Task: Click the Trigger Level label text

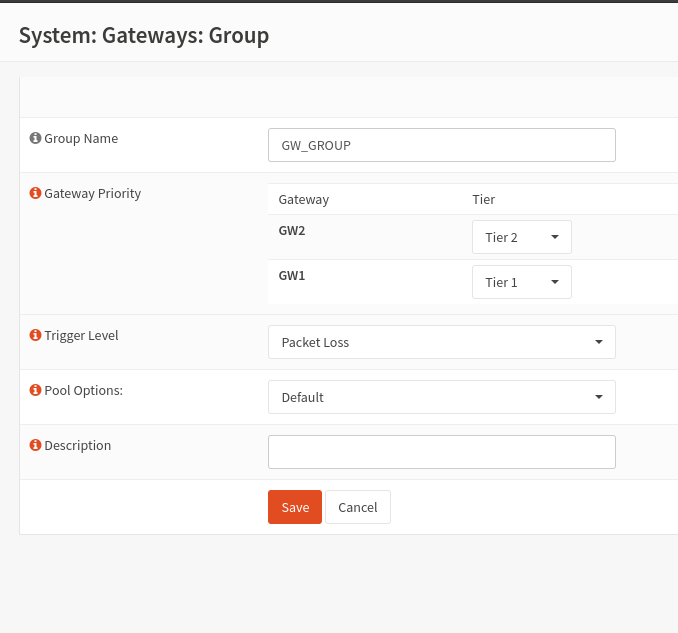Action: tap(81, 336)
